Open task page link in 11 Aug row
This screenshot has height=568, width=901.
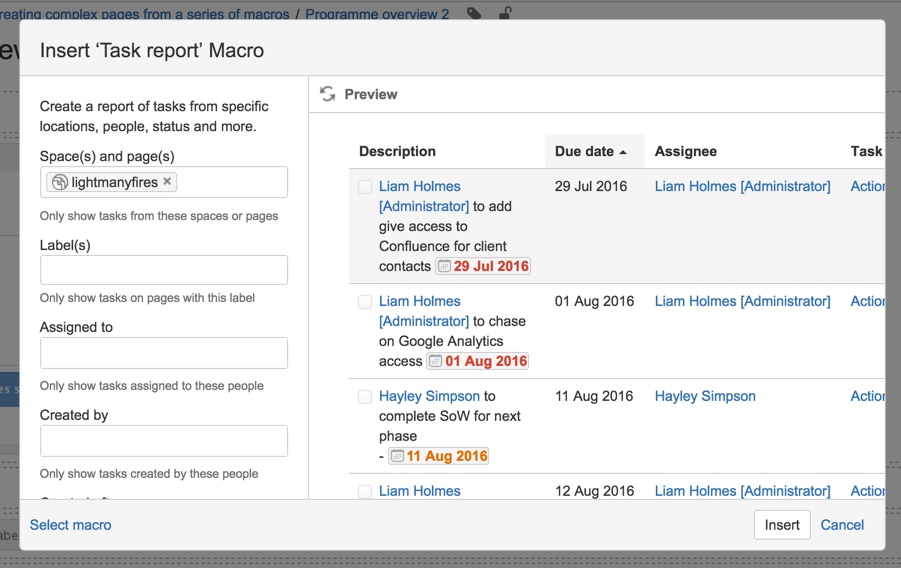[868, 396]
